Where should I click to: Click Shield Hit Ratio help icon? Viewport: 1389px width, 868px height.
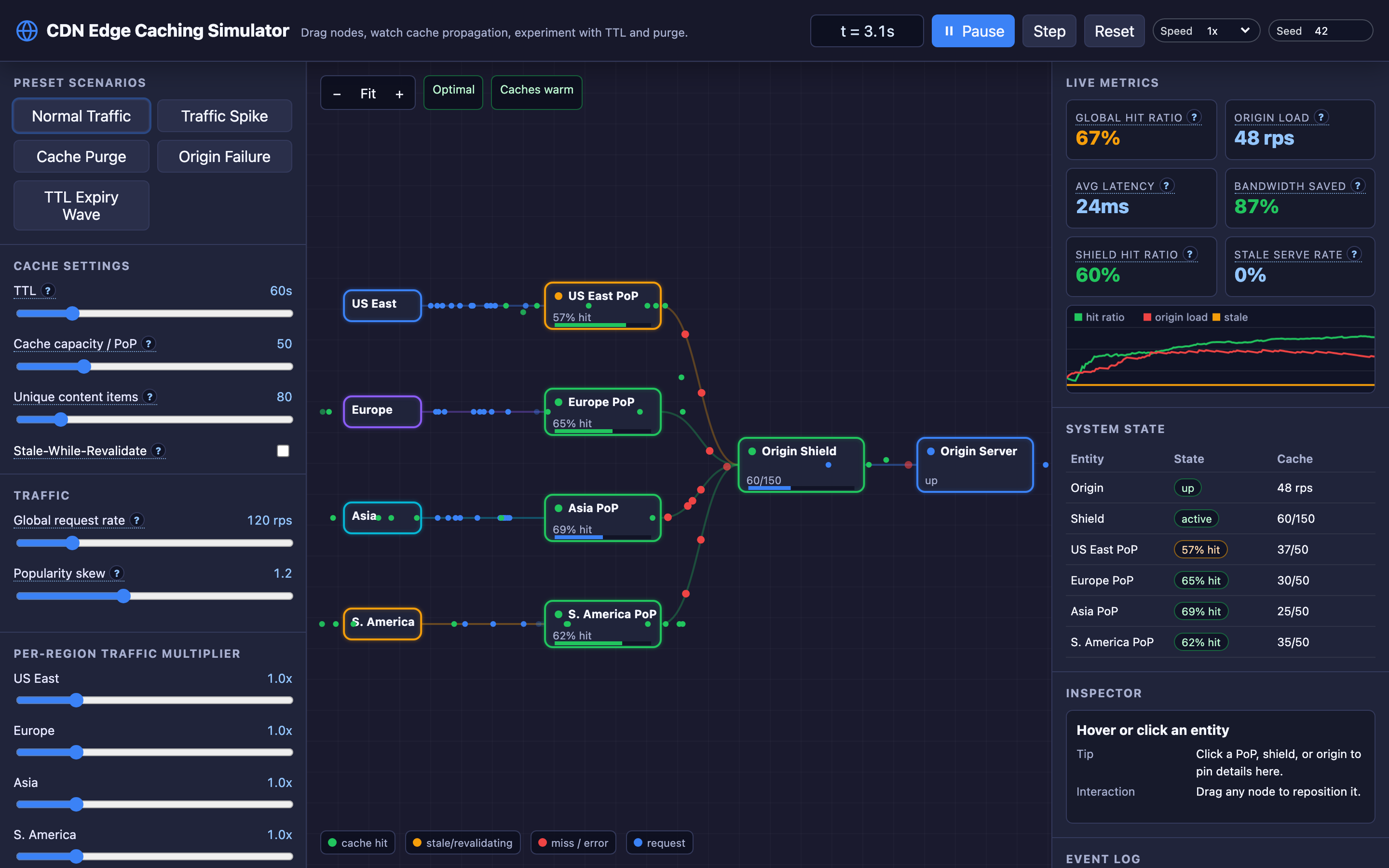pyautogui.click(x=1190, y=254)
